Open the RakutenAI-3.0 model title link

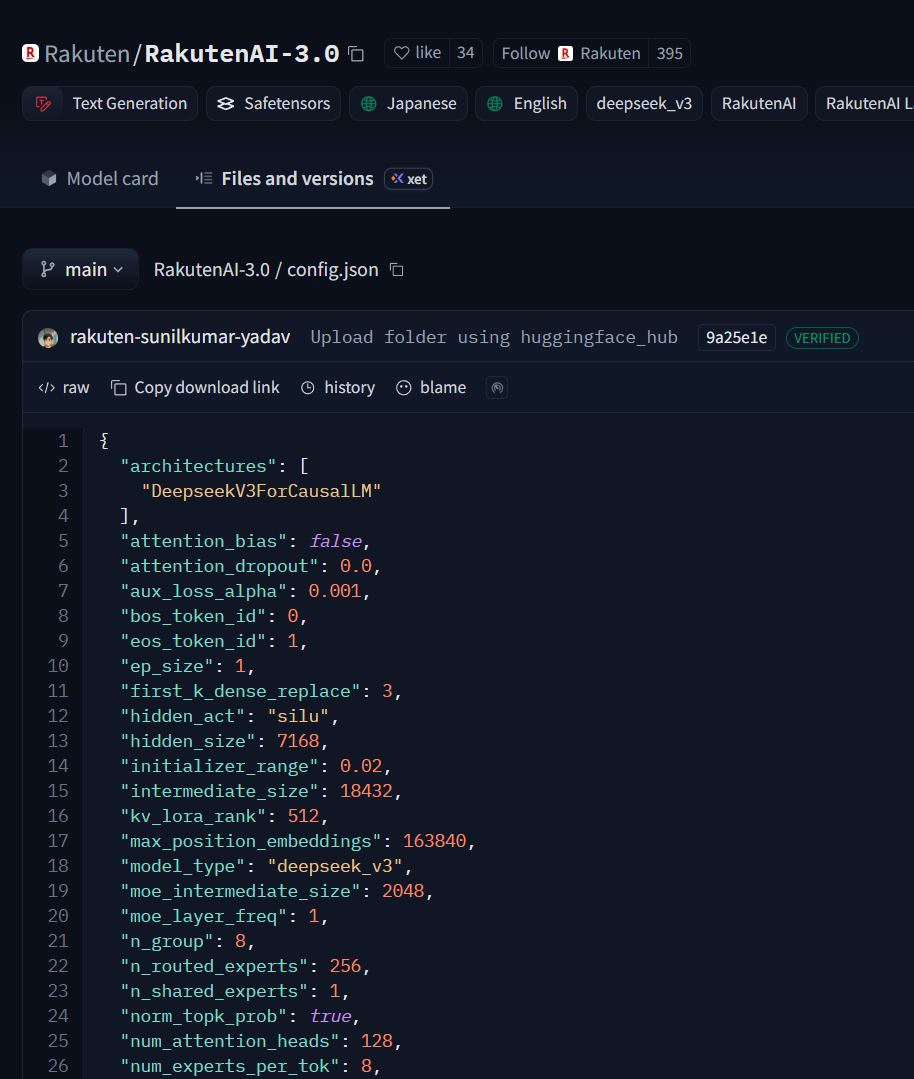pos(242,54)
